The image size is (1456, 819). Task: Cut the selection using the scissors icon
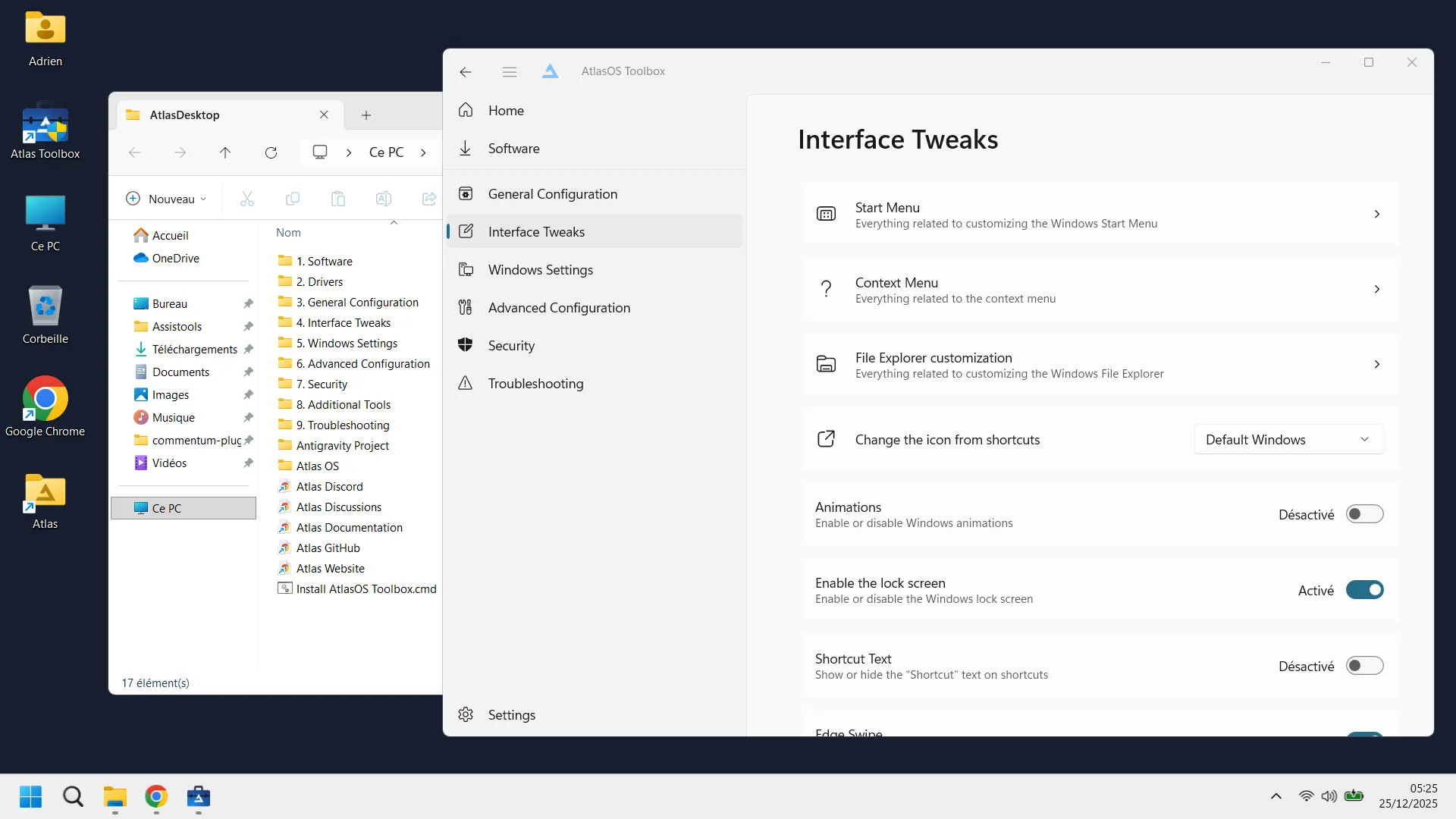coord(247,199)
